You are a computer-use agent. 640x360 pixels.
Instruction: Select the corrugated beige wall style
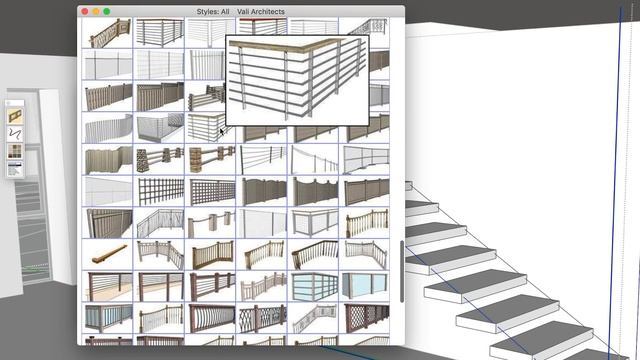click(108, 160)
